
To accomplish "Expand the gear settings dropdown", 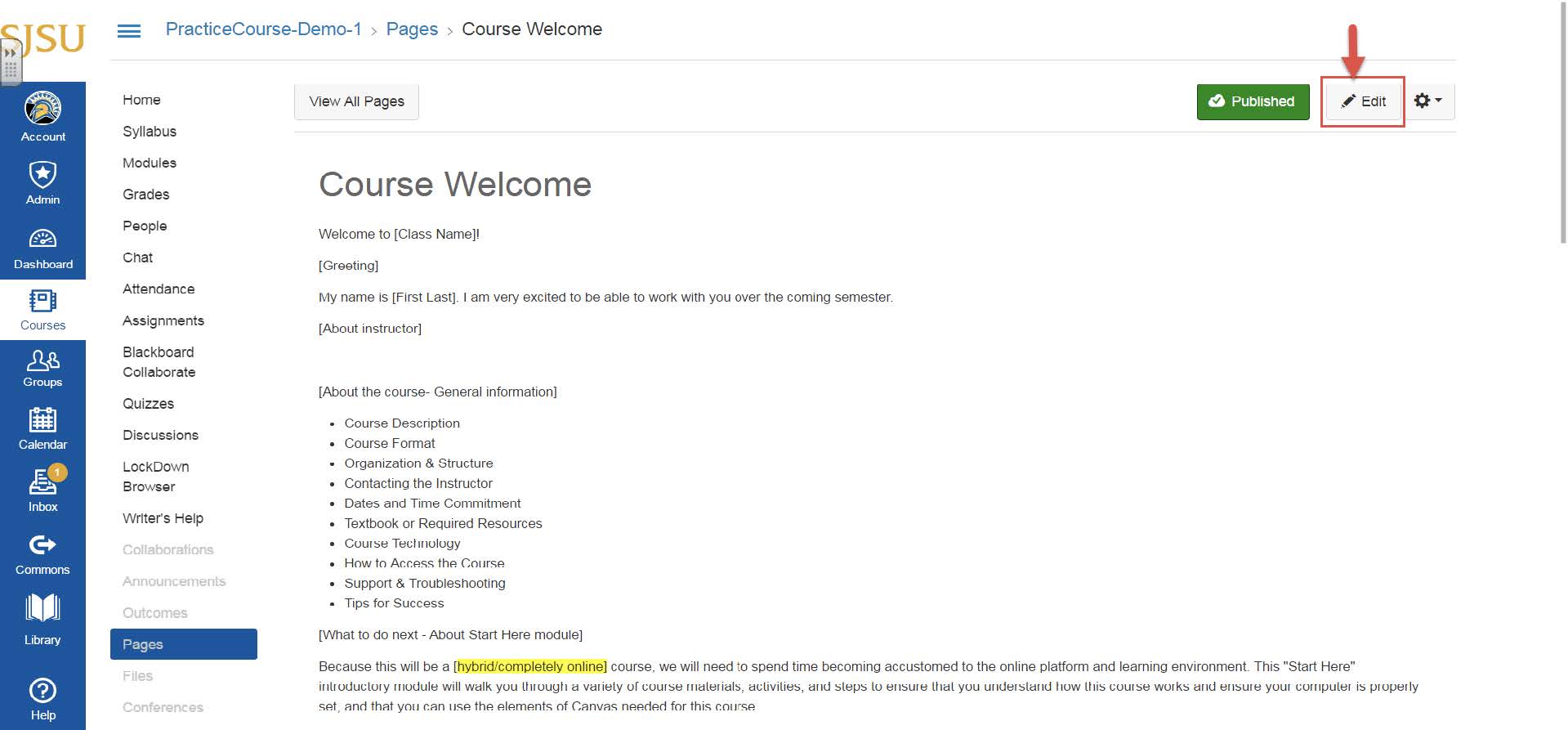I will 1427,101.
